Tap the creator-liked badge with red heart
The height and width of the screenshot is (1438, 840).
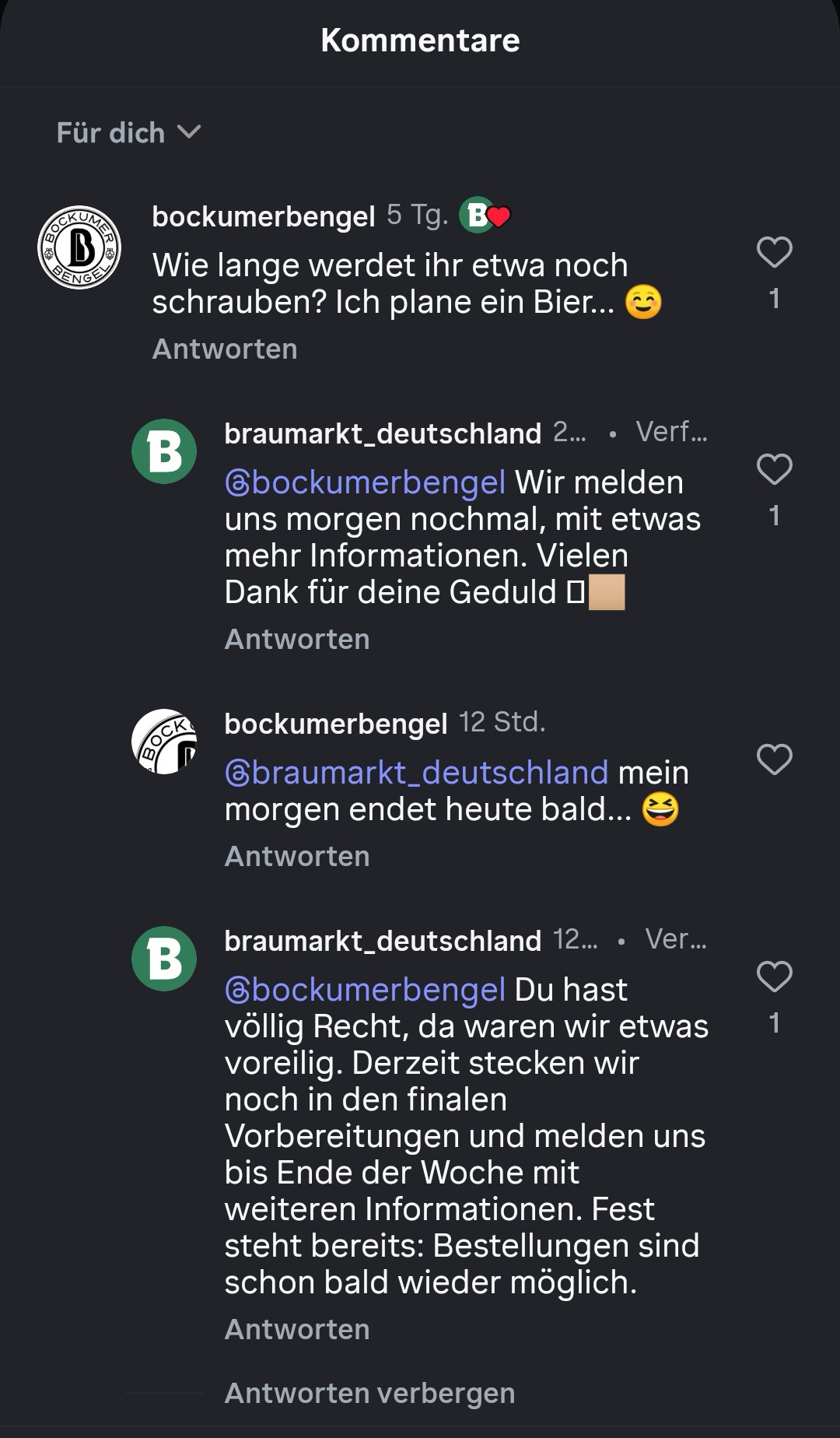(484, 216)
